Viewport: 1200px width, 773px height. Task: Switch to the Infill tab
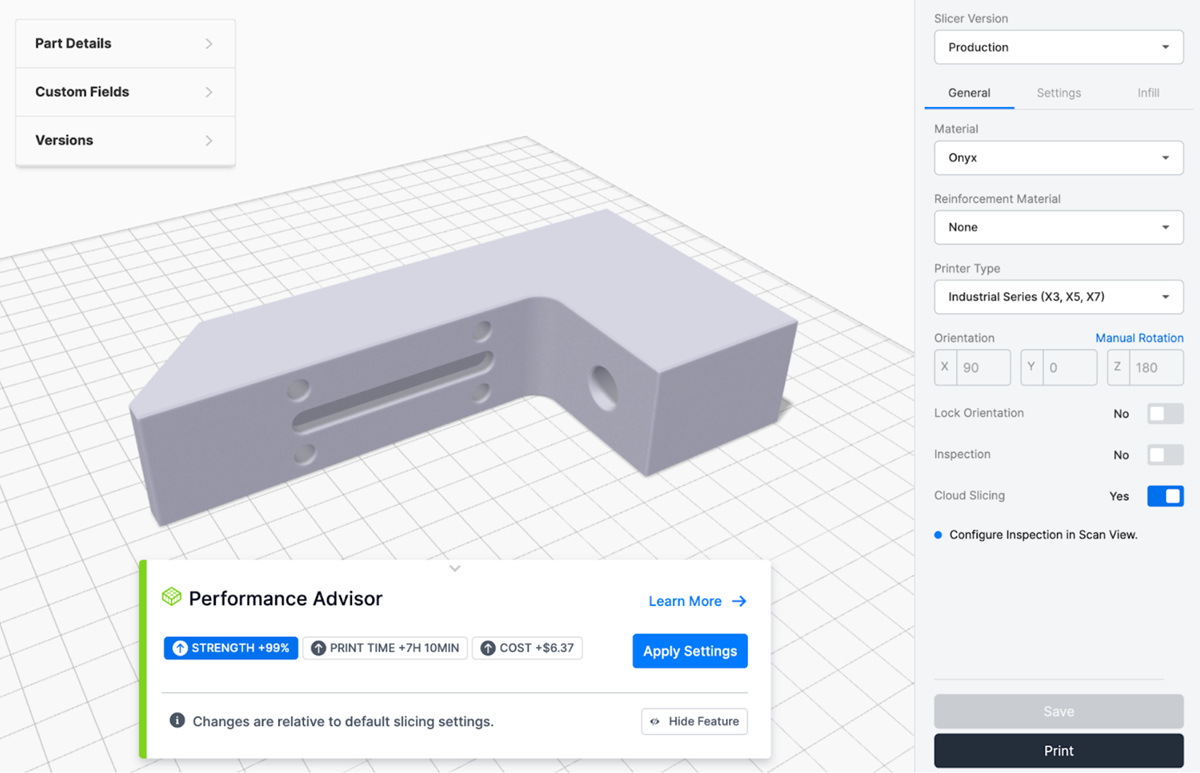click(1148, 93)
